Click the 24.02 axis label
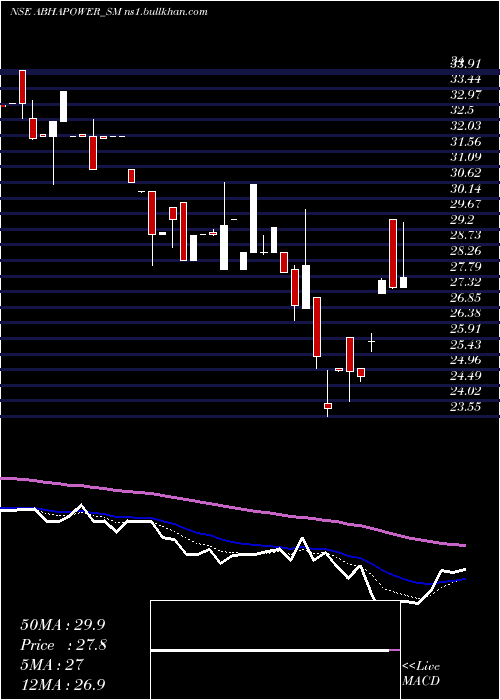The width and height of the screenshot is (500, 700). coord(466,391)
